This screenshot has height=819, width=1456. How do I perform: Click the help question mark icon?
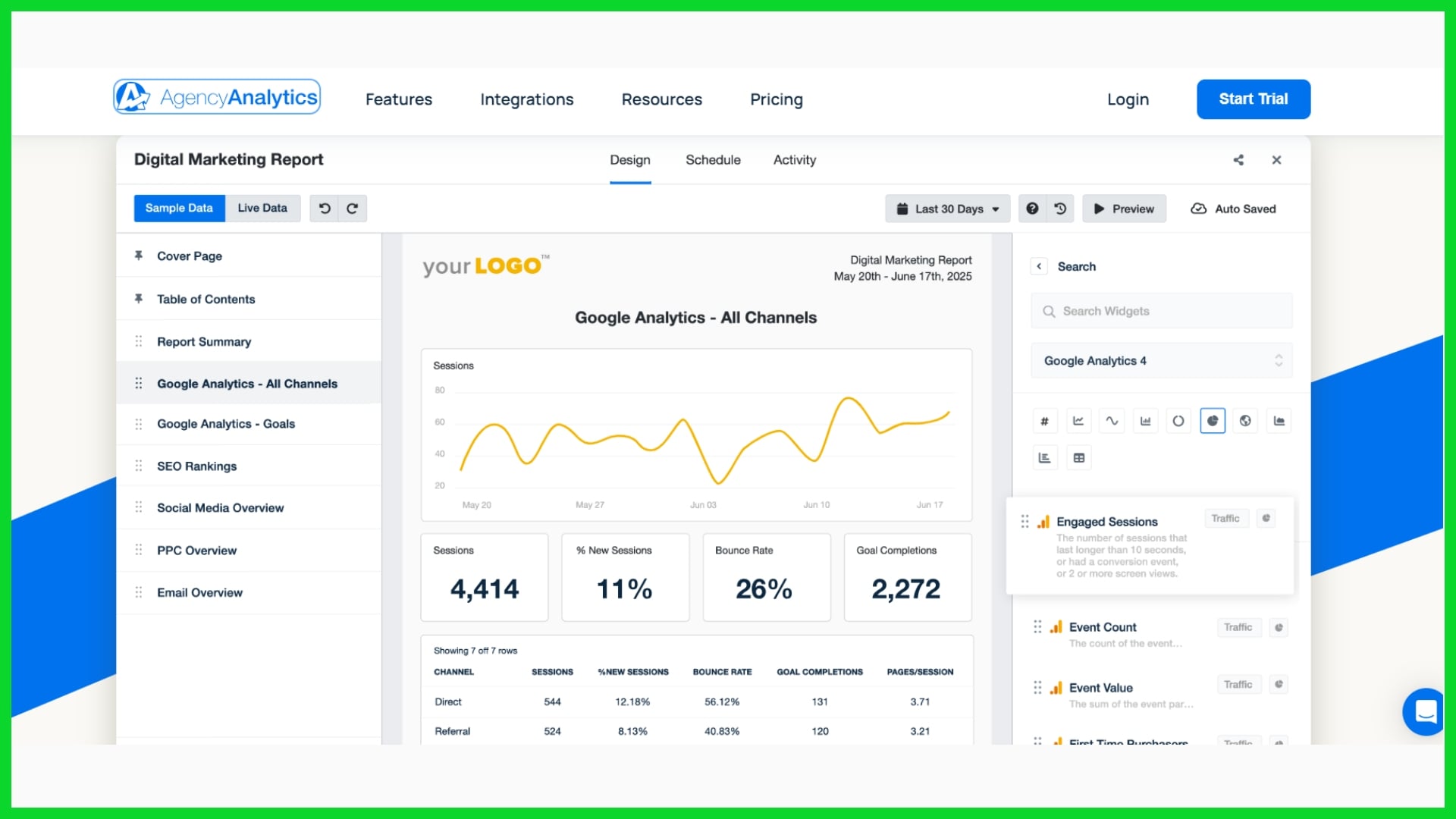point(1032,209)
